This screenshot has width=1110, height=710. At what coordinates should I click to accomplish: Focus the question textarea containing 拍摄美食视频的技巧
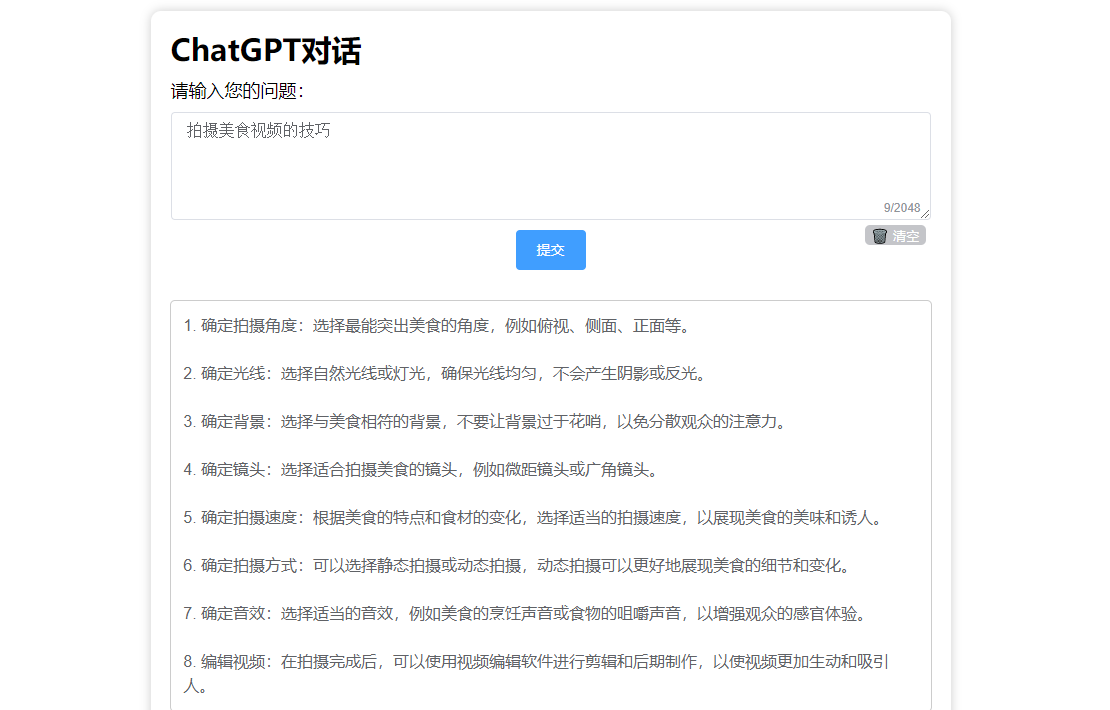pyautogui.click(x=550, y=166)
